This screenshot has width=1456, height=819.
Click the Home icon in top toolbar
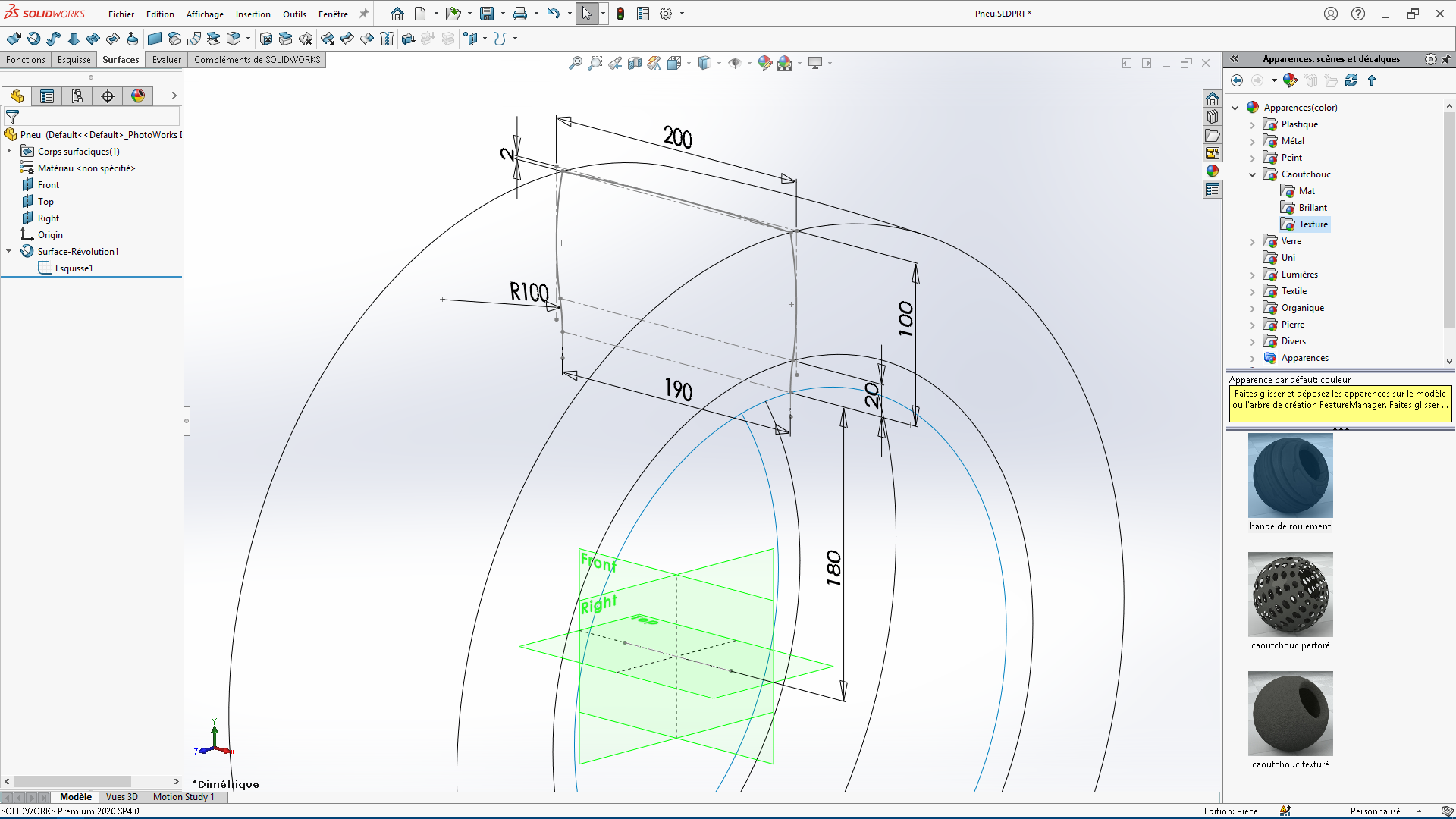click(397, 14)
